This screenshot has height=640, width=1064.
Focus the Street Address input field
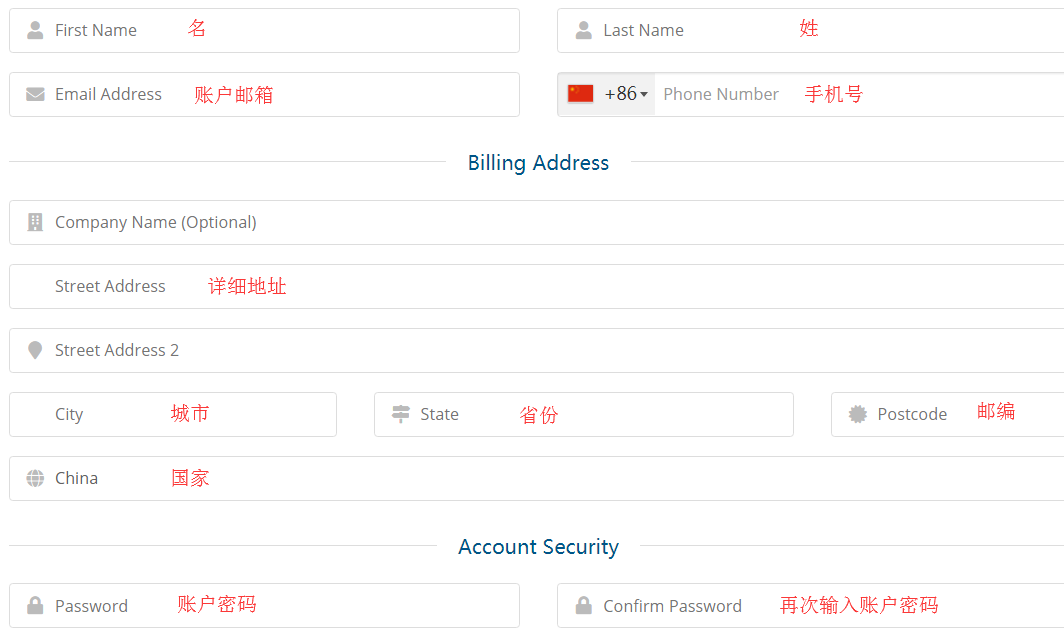click(x=536, y=286)
